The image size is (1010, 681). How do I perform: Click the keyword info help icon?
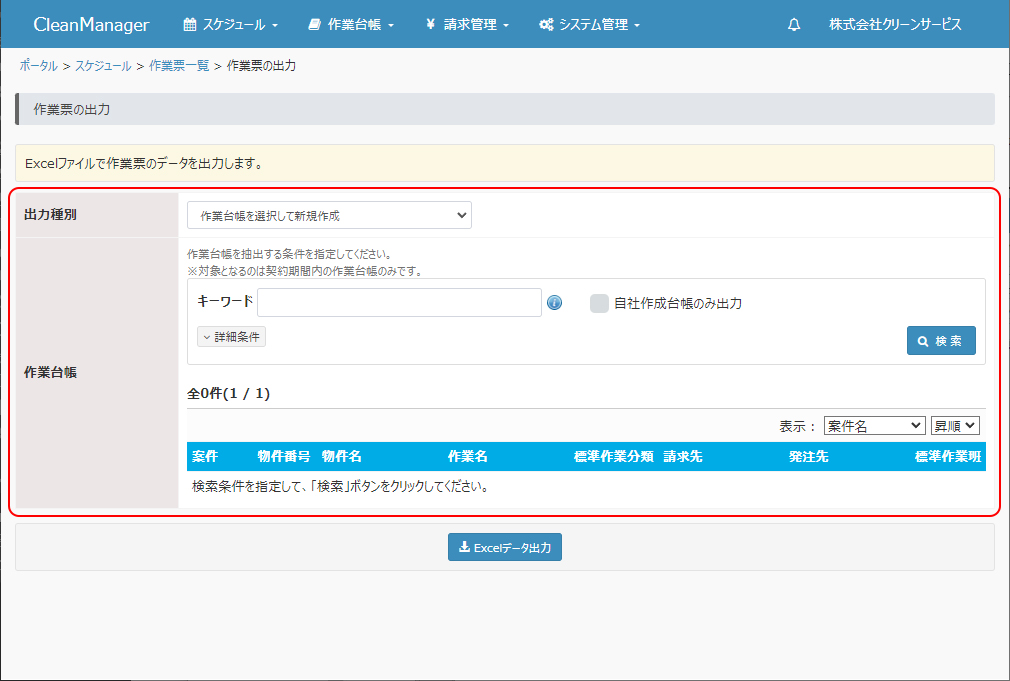tap(554, 303)
